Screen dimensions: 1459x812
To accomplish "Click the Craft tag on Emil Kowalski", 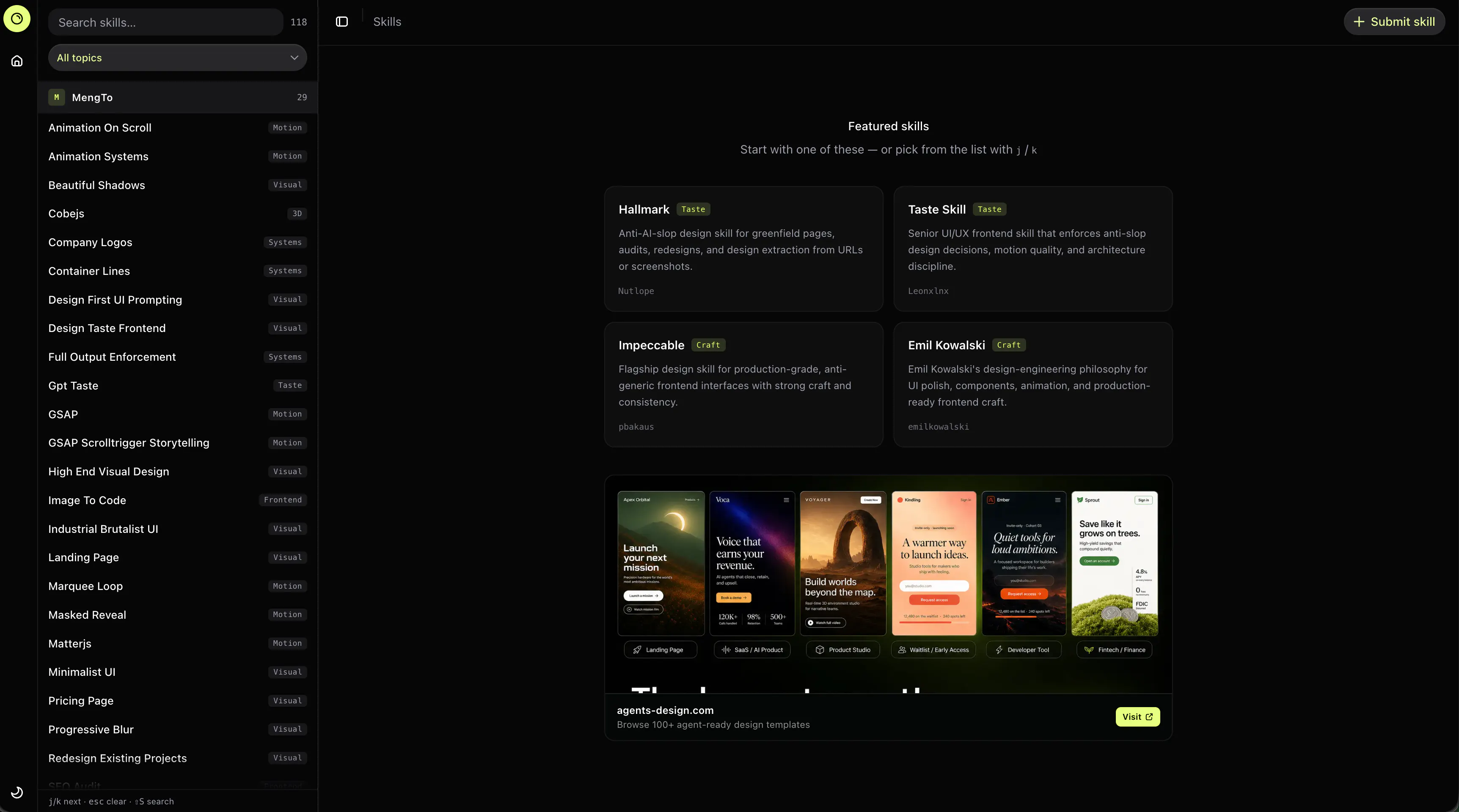I will 1009,345.
